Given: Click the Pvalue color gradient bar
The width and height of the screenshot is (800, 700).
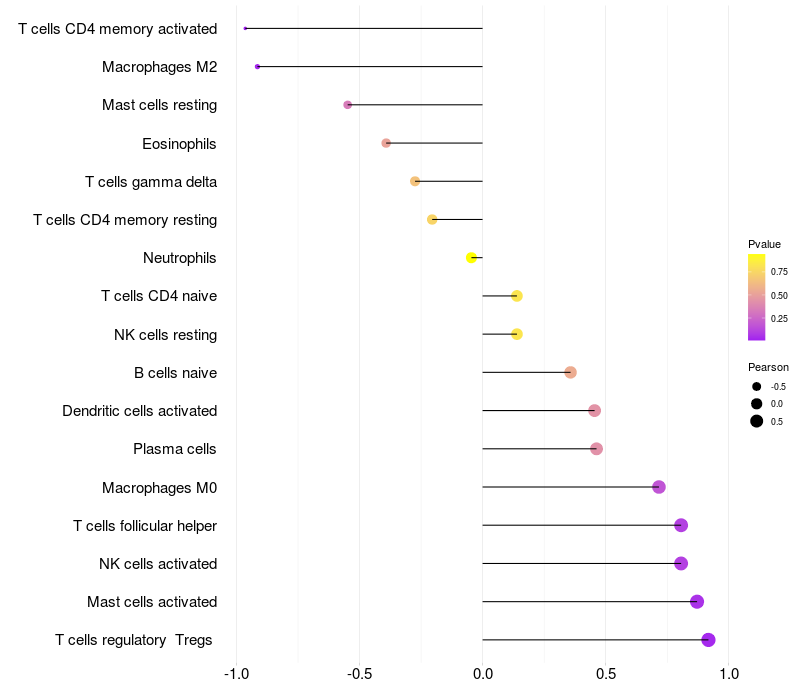Looking at the screenshot, I should (756, 297).
